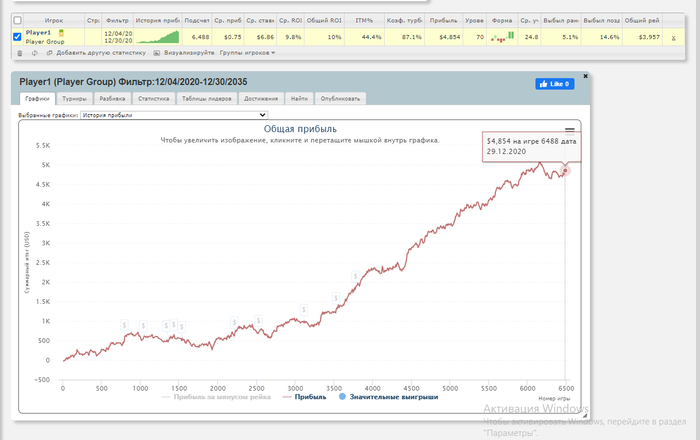Open the chart hamburger context menu

(x=570, y=130)
